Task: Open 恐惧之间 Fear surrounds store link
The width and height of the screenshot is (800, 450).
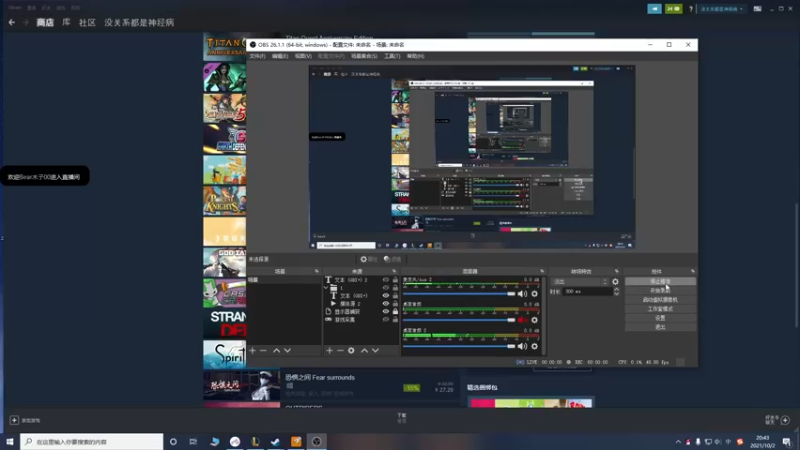Action: [x=320, y=378]
